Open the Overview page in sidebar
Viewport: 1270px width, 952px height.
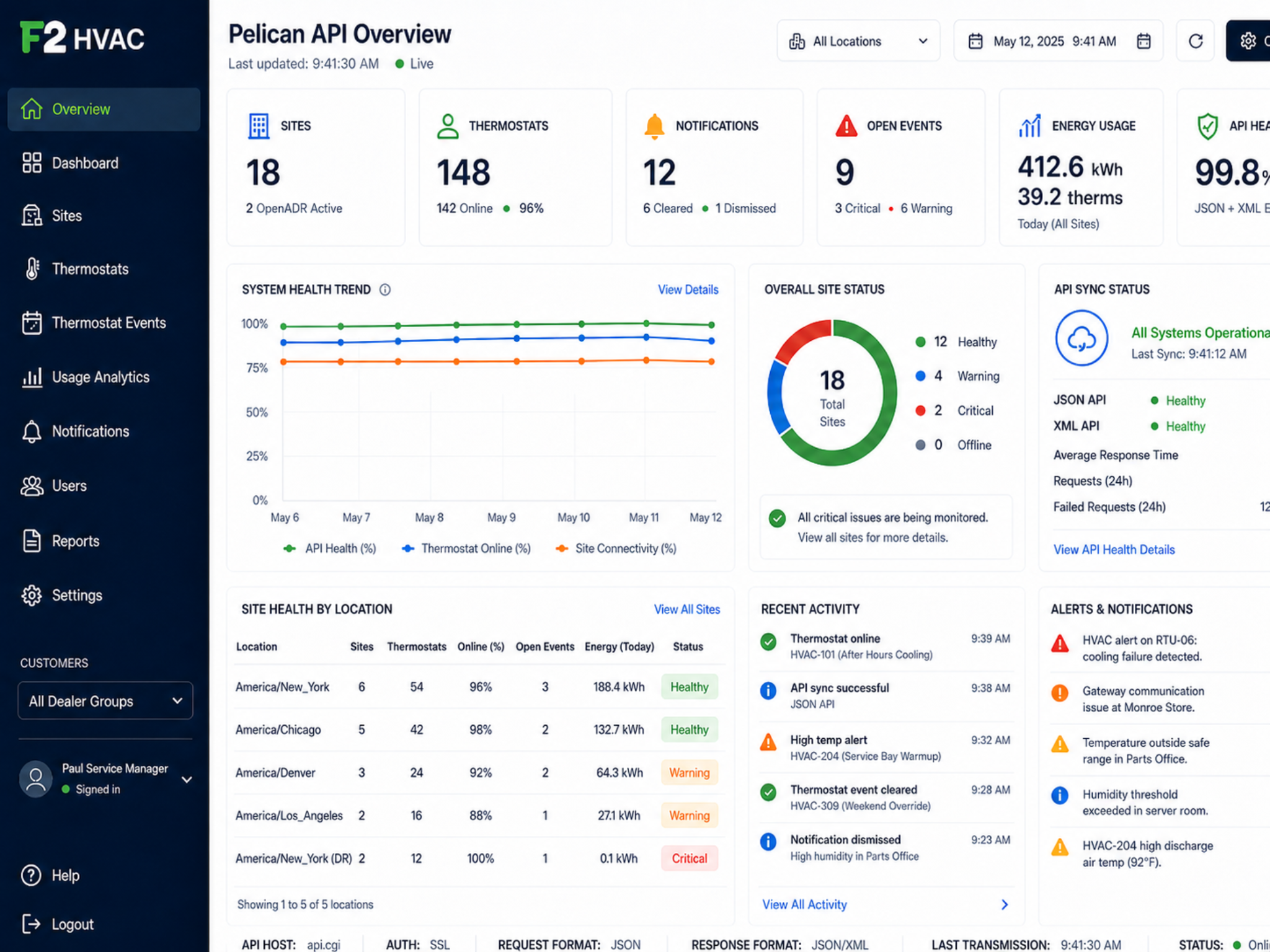coord(104,109)
